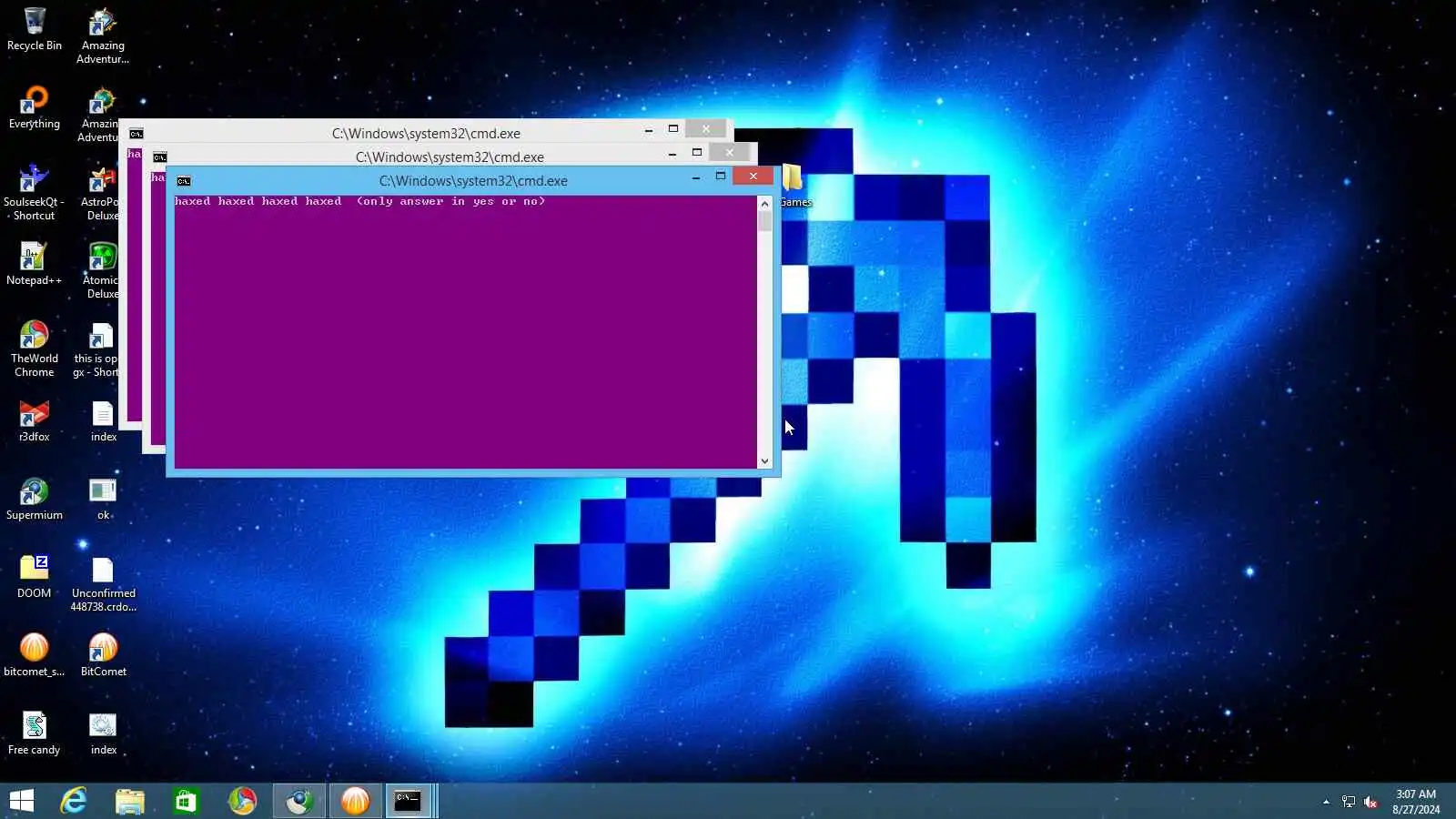Select the Games folder on desktop
1456x819 pixels.
point(794,186)
